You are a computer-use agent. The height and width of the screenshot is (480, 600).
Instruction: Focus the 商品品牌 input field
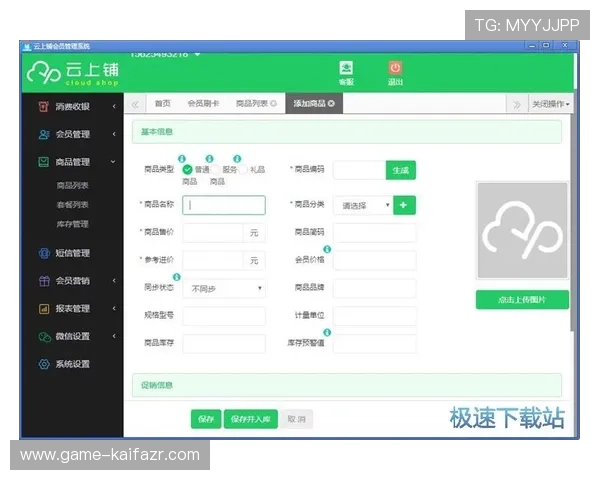(375, 288)
